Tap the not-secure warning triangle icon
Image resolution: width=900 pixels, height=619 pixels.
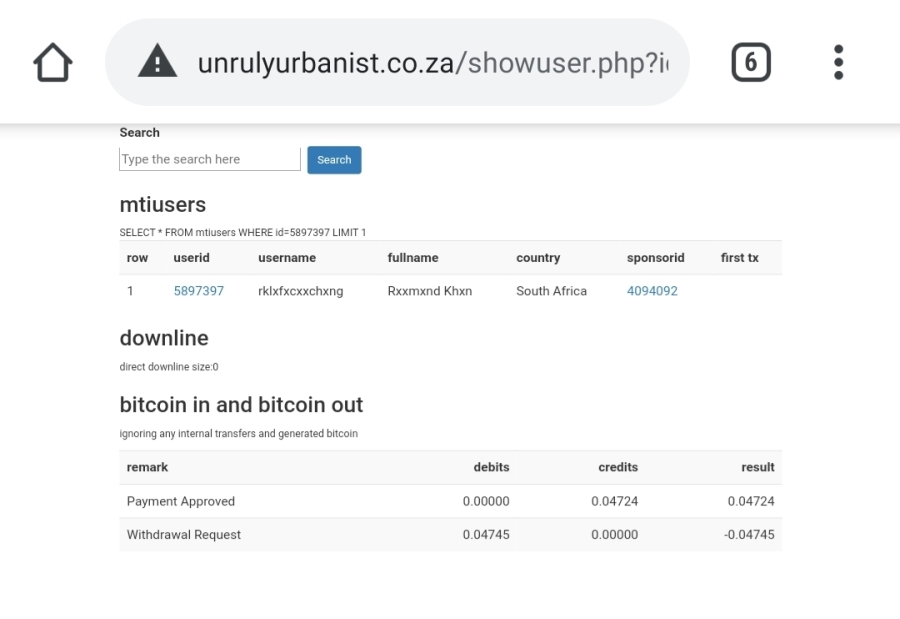tap(156, 63)
